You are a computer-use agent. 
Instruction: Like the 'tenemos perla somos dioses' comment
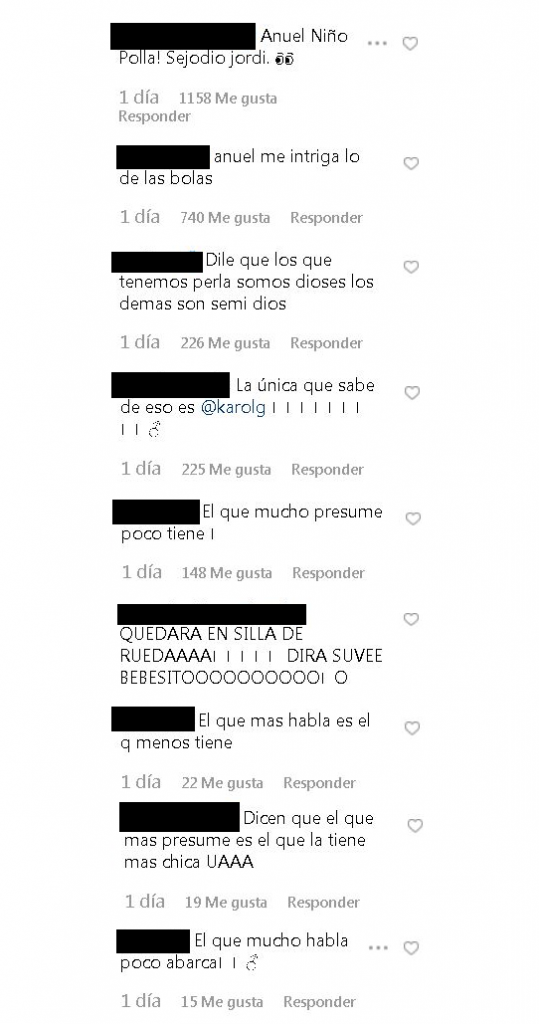point(411,267)
